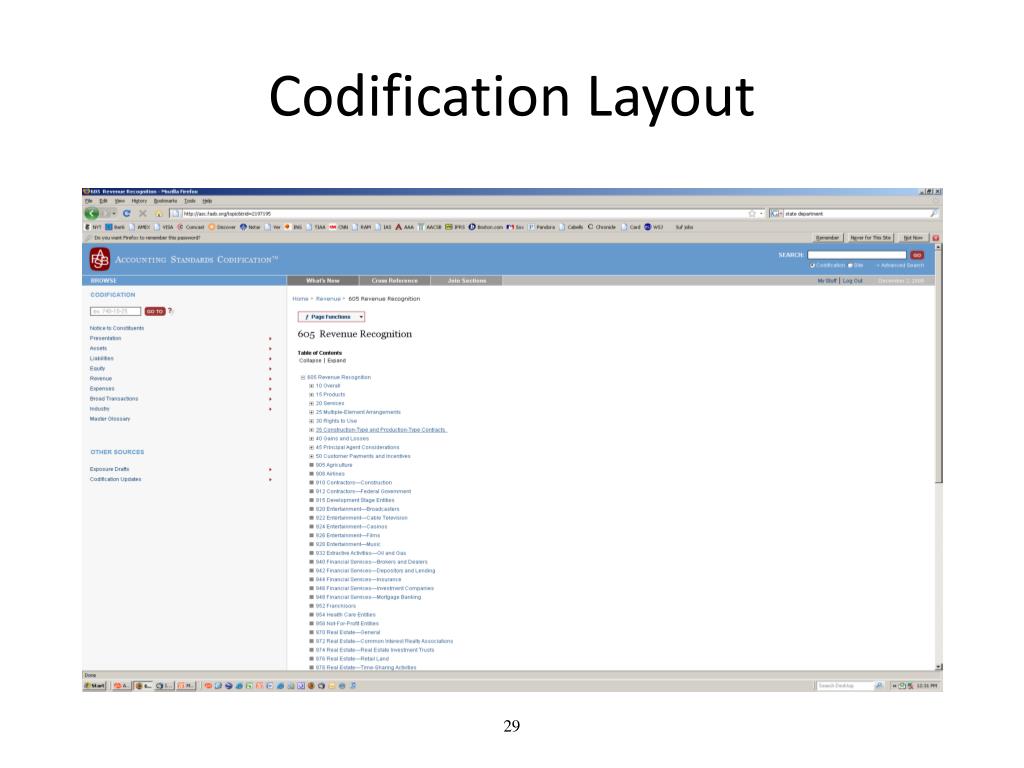This screenshot has width=1024, height=768.
Task: Click the Search Desktop magnifier in taskbar
Action: click(x=879, y=686)
